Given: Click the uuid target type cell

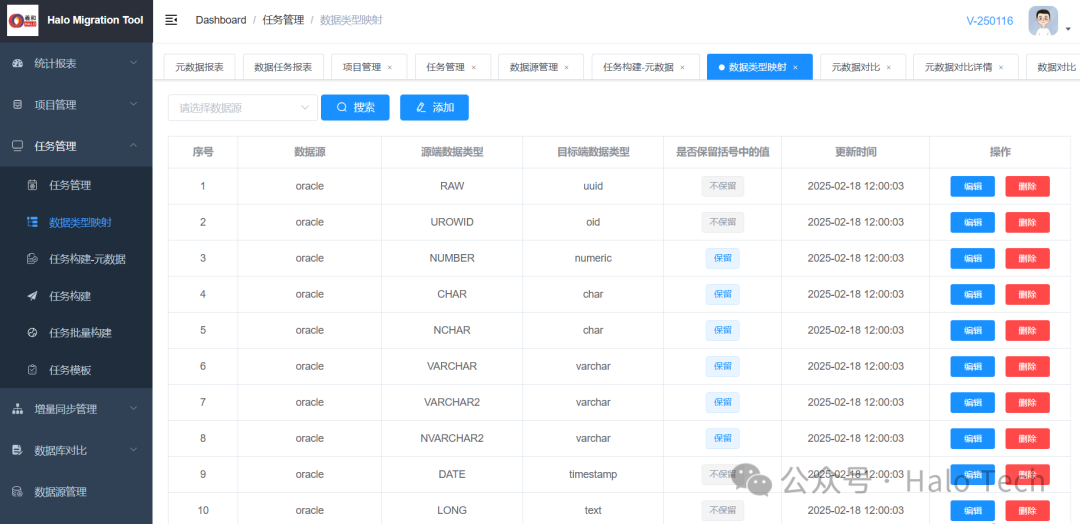Looking at the screenshot, I should (593, 187).
